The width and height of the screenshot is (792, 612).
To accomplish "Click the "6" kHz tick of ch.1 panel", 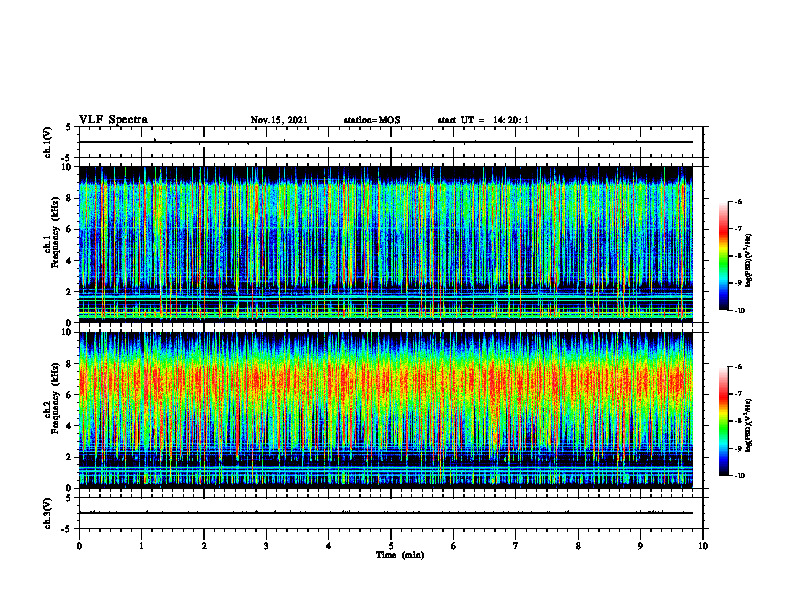I will pyautogui.click(x=70, y=229).
